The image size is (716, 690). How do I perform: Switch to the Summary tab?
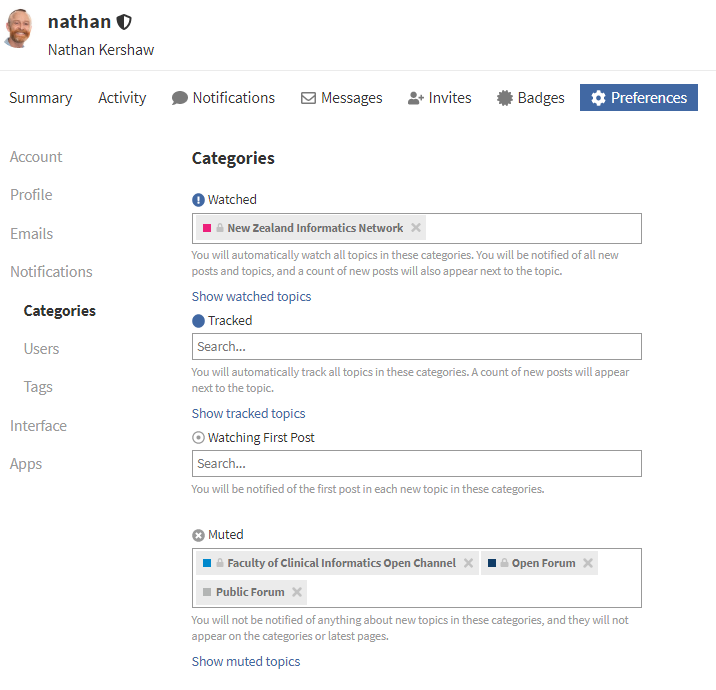41,98
